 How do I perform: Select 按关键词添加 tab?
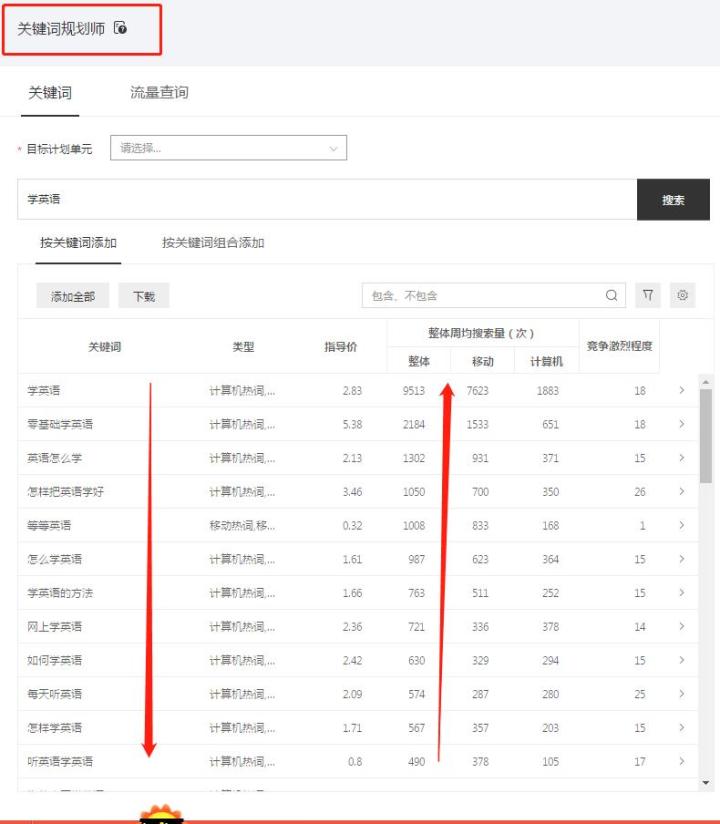tap(78, 243)
